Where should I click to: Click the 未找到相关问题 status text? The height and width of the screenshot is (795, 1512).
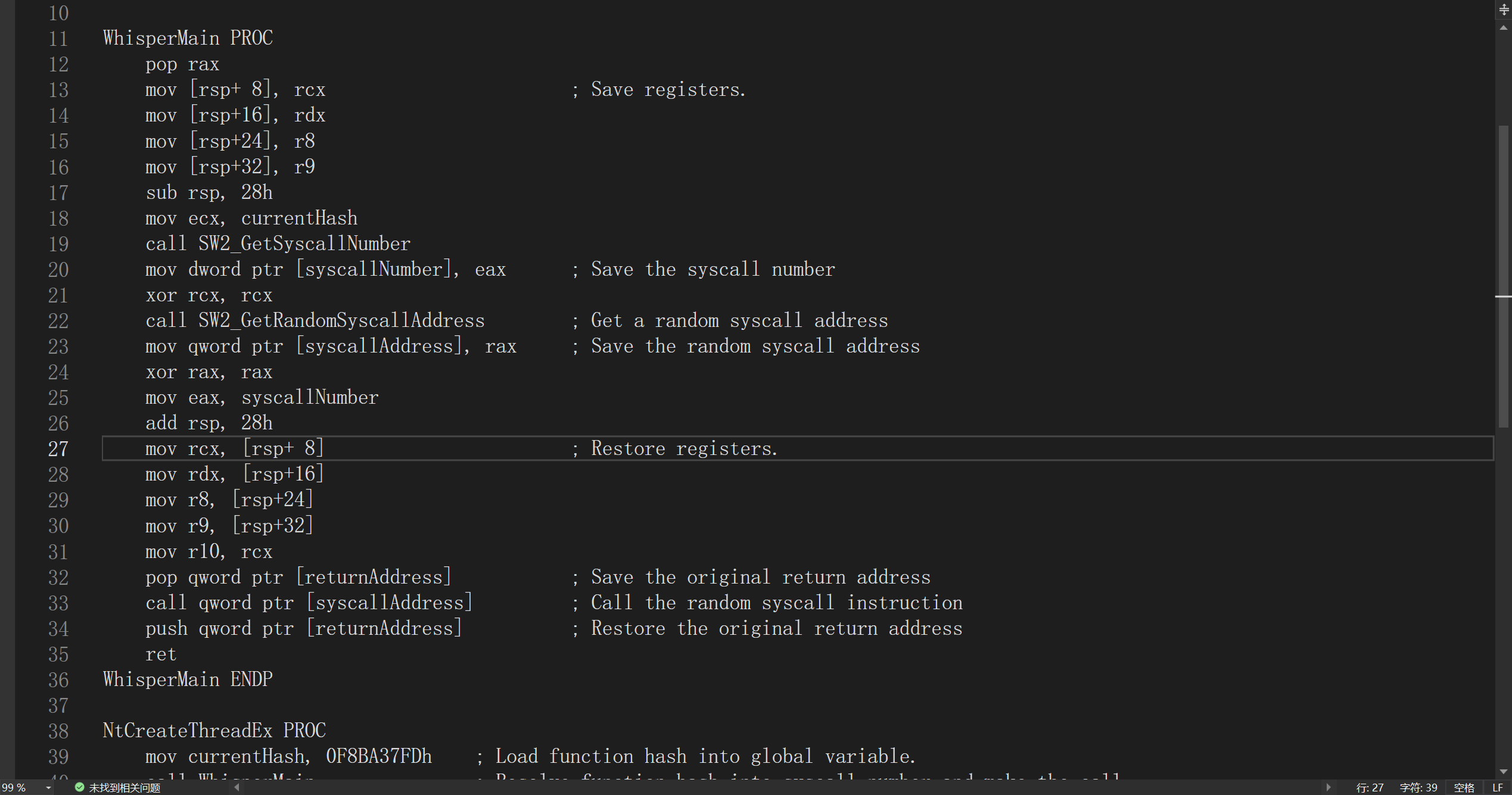pos(125,787)
